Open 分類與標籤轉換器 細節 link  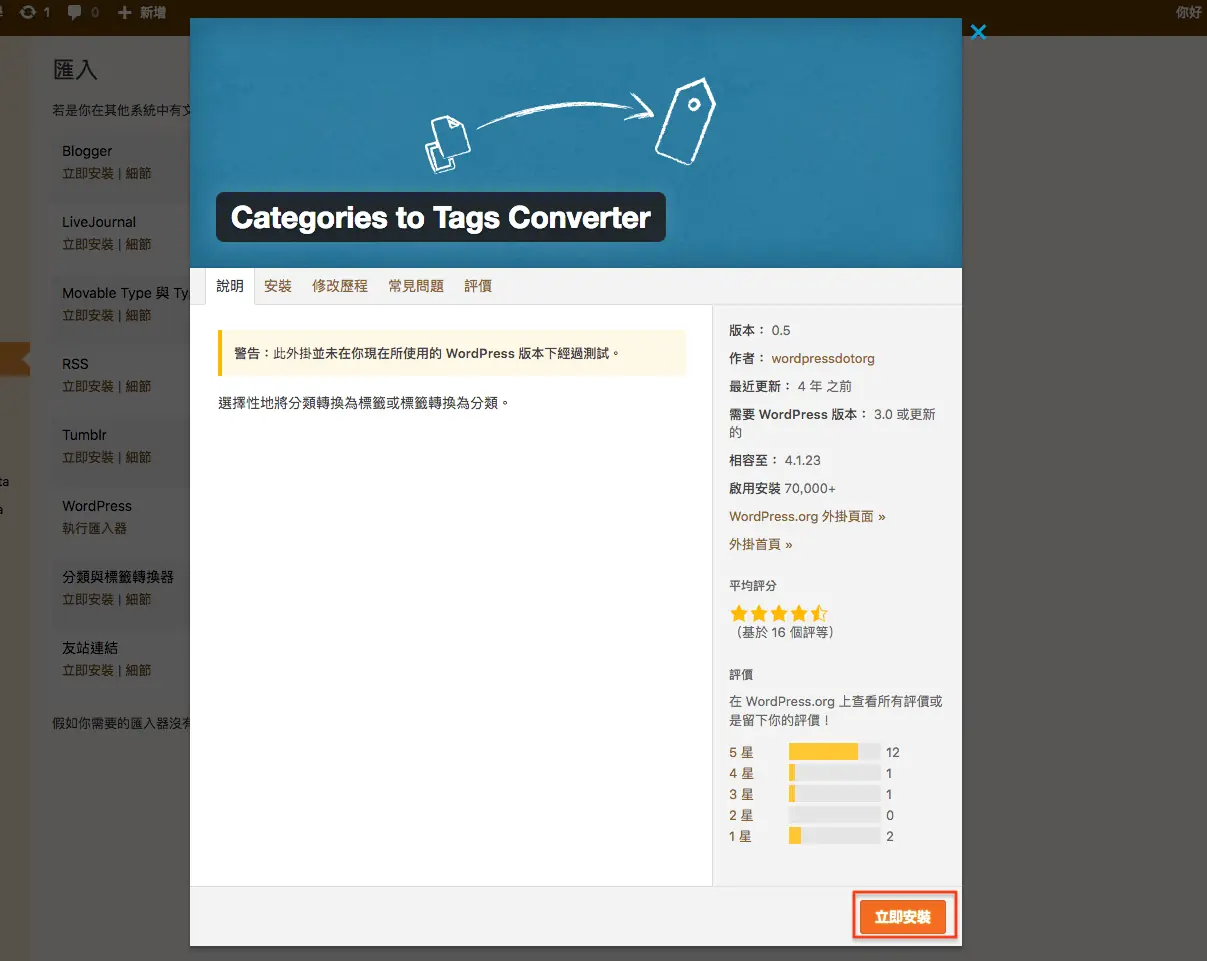139,599
